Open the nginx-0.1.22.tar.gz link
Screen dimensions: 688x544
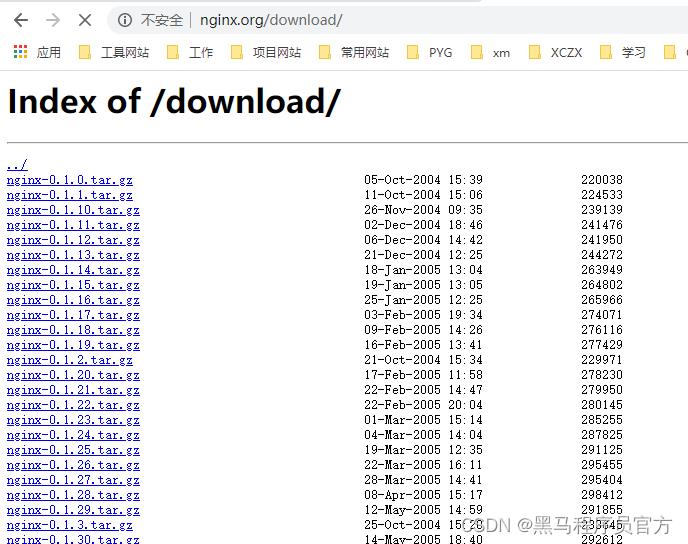73,404
